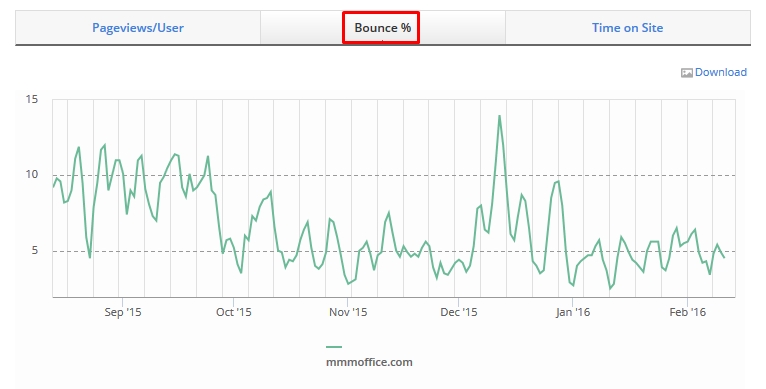The height and width of the screenshot is (389, 766).
Task: Click the Dec '15 axis label
Action: tap(458, 312)
